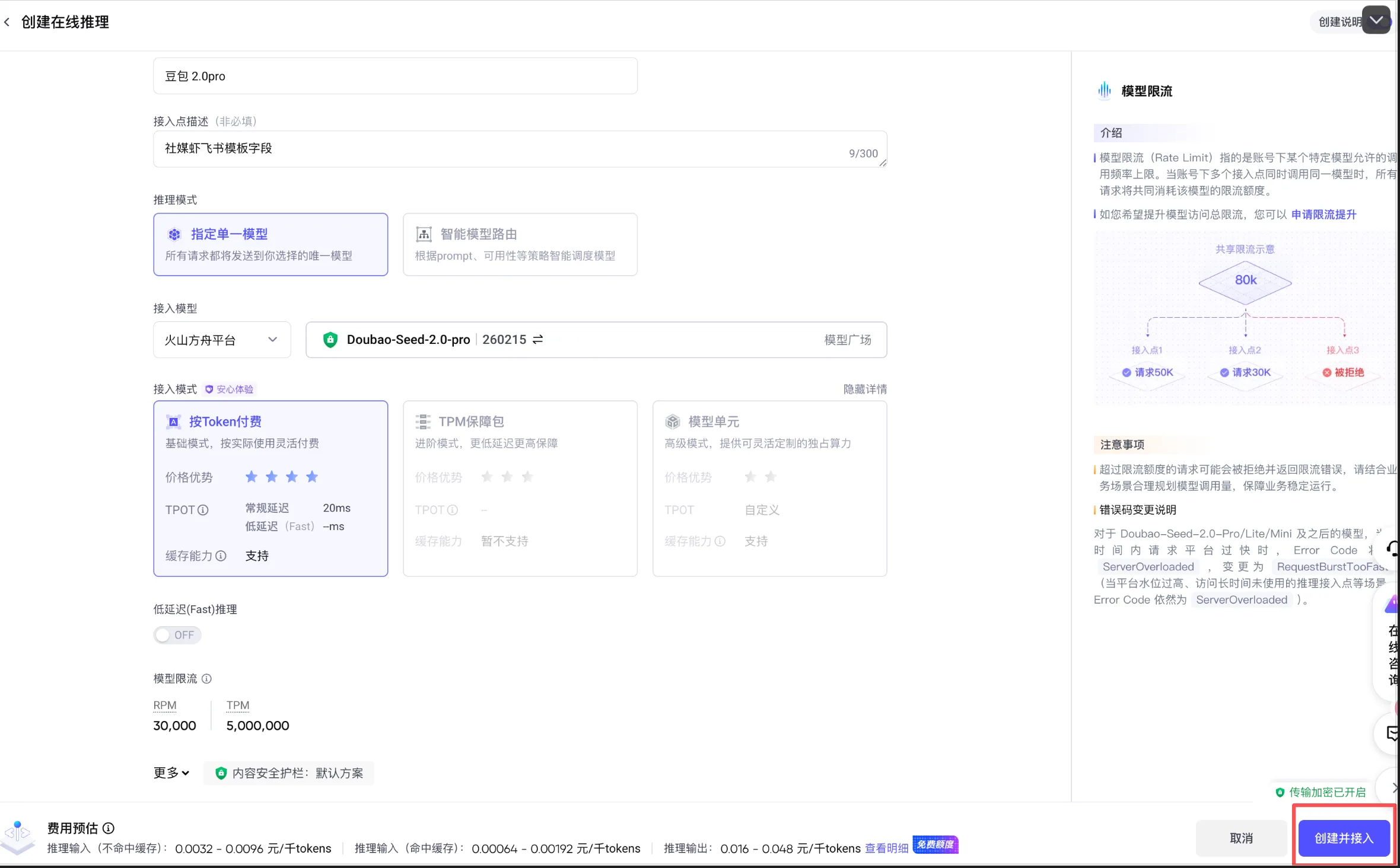1400x868 pixels.
Task: Click the green shield icon on Doubao-Seed-2.0-pro
Action: pos(330,340)
